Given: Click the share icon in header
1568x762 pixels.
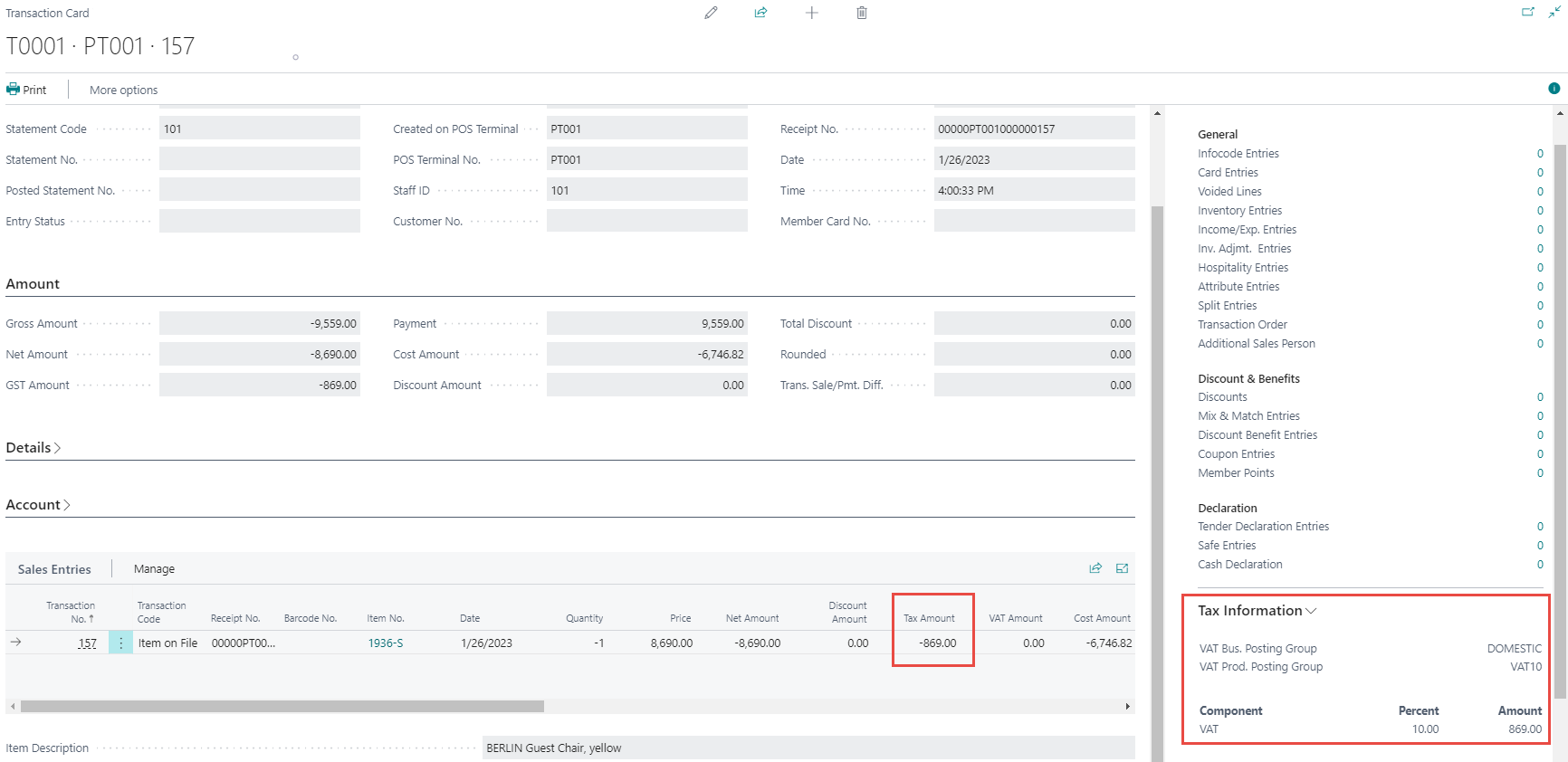Looking at the screenshot, I should pyautogui.click(x=760, y=13).
